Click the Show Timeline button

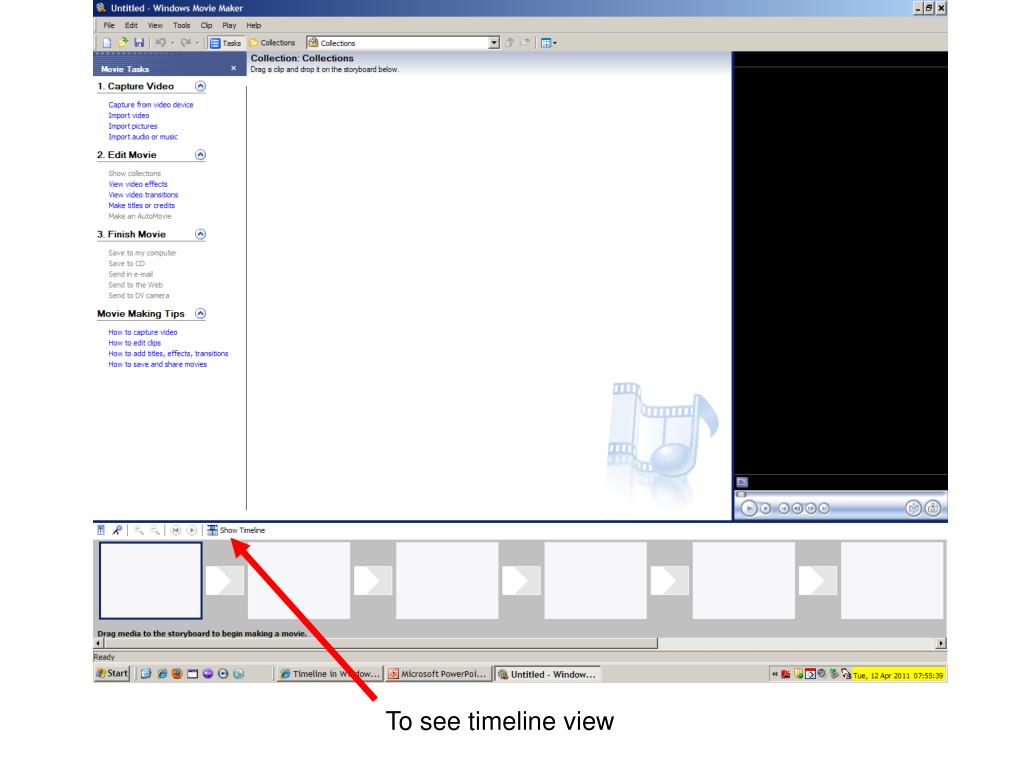point(236,530)
